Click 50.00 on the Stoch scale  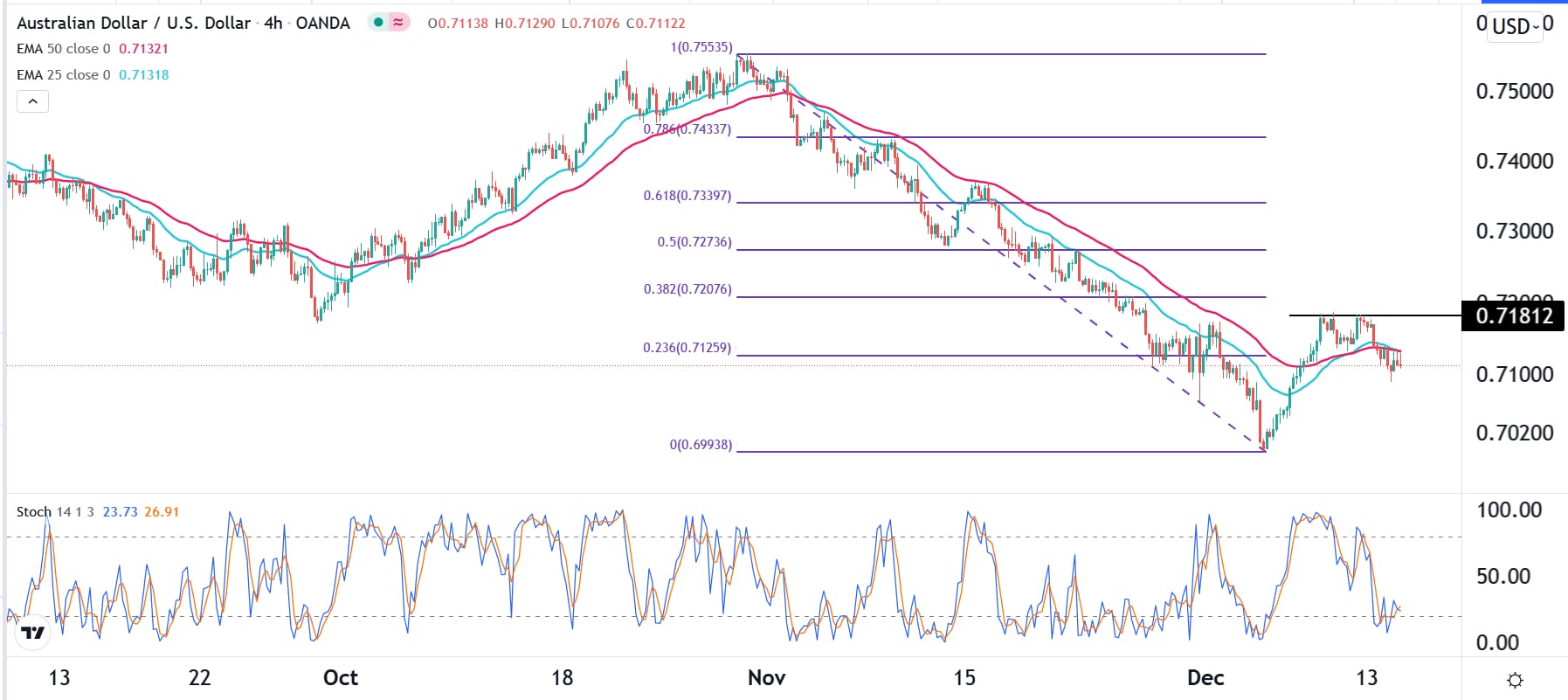click(1503, 576)
